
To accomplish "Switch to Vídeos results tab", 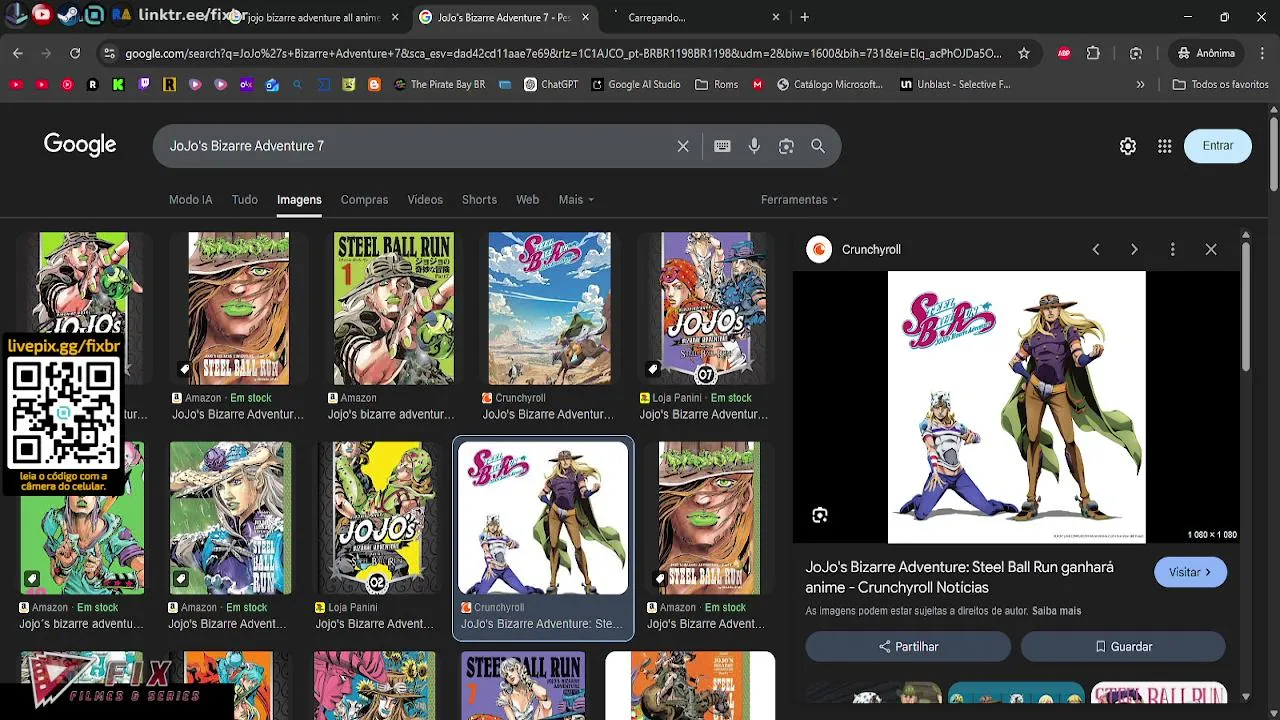I will pyautogui.click(x=425, y=200).
